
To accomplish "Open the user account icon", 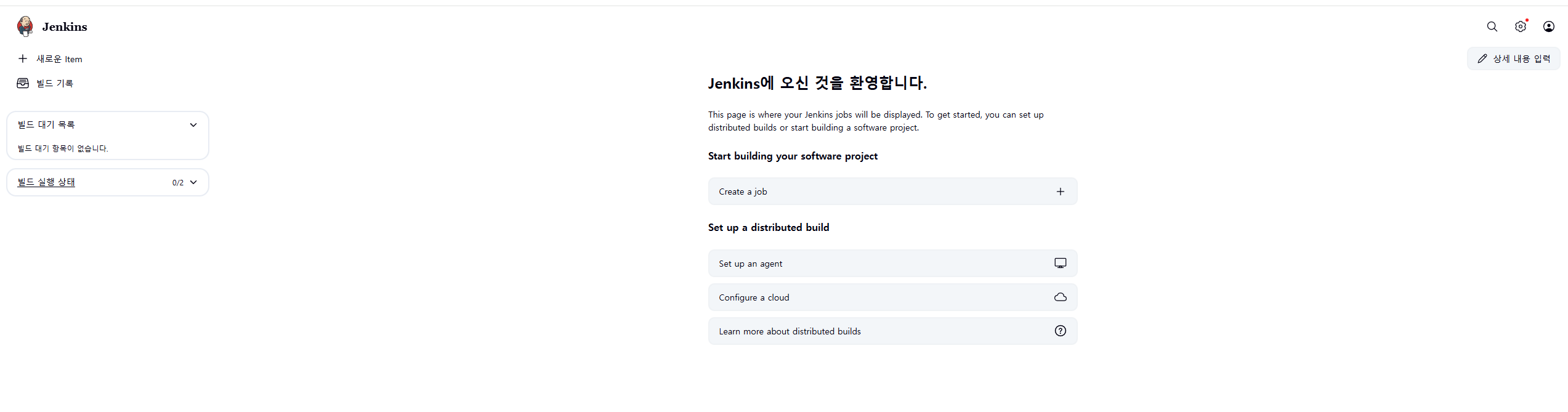I will click(1548, 26).
